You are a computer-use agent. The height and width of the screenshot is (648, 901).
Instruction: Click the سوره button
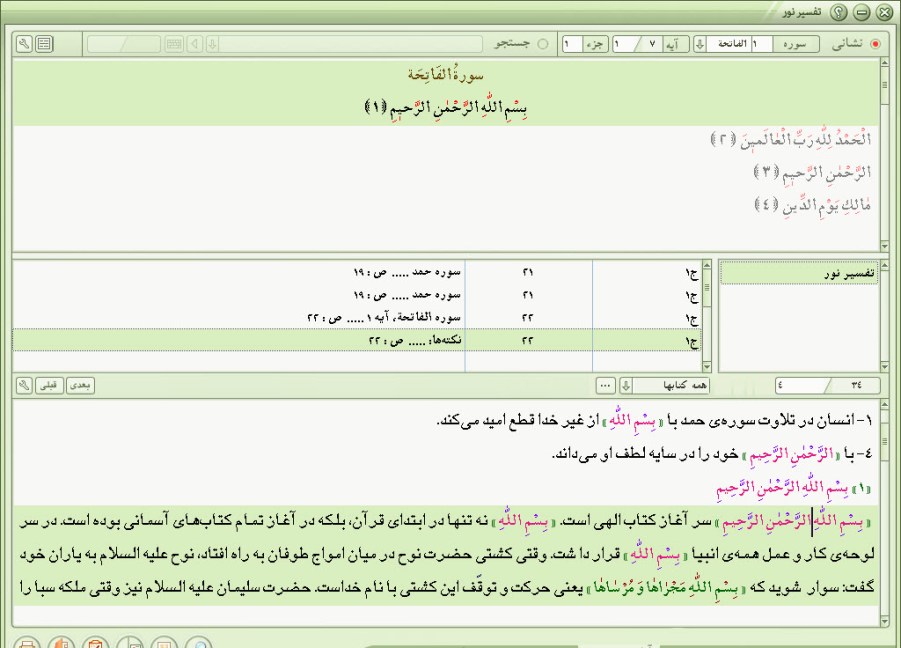click(x=796, y=44)
